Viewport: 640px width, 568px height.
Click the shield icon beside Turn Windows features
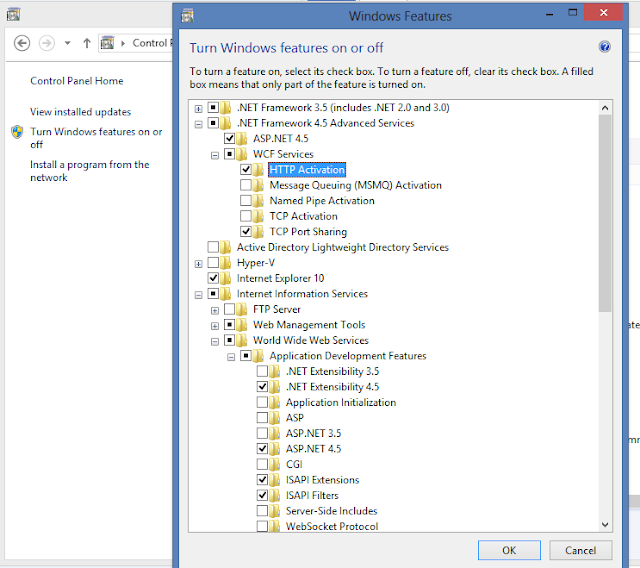pyautogui.click(x=17, y=132)
